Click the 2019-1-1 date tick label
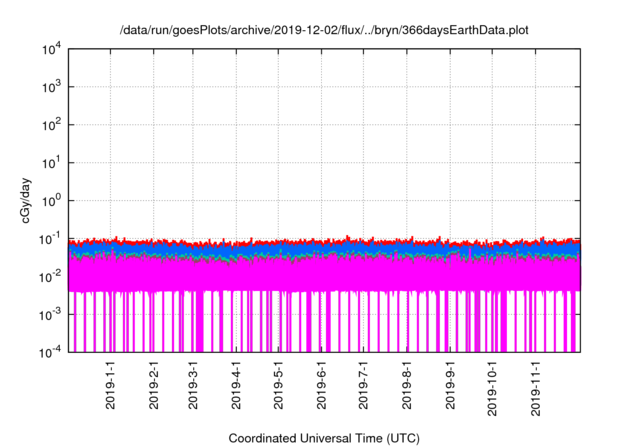Image resolution: width=640 pixels, height=448 pixels. click(x=110, y=385)
